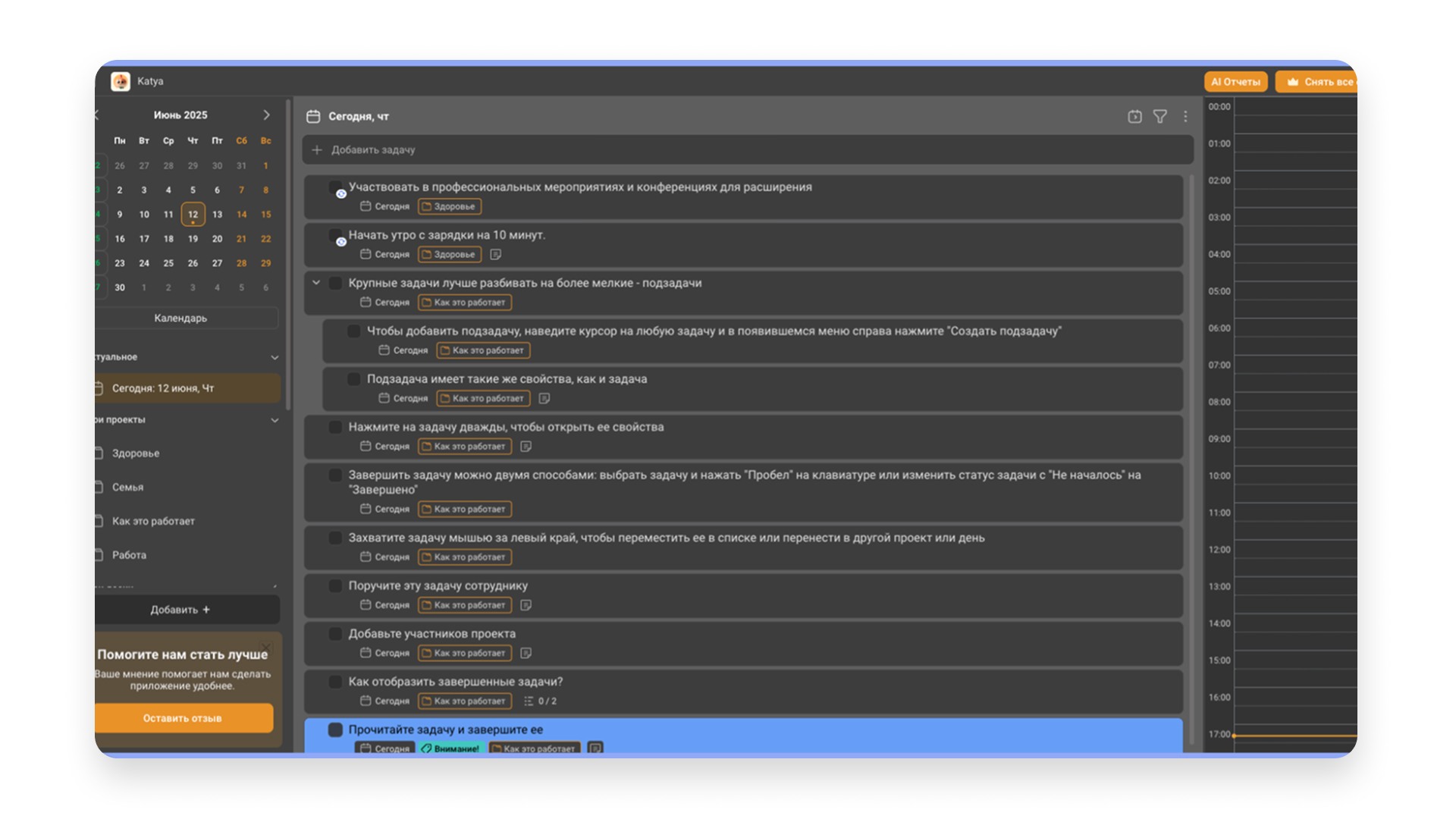
Task: Click subtask counter icon showing 0/2
Action: [x=529, y=701]
